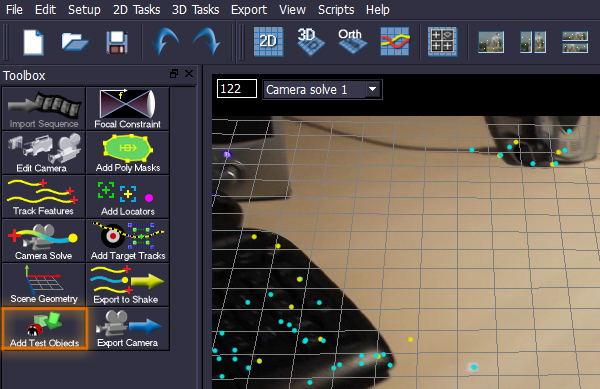Toggle the Orth orthographic view
The width and height of the screenshot is (600, 389).
pos(352,41)
